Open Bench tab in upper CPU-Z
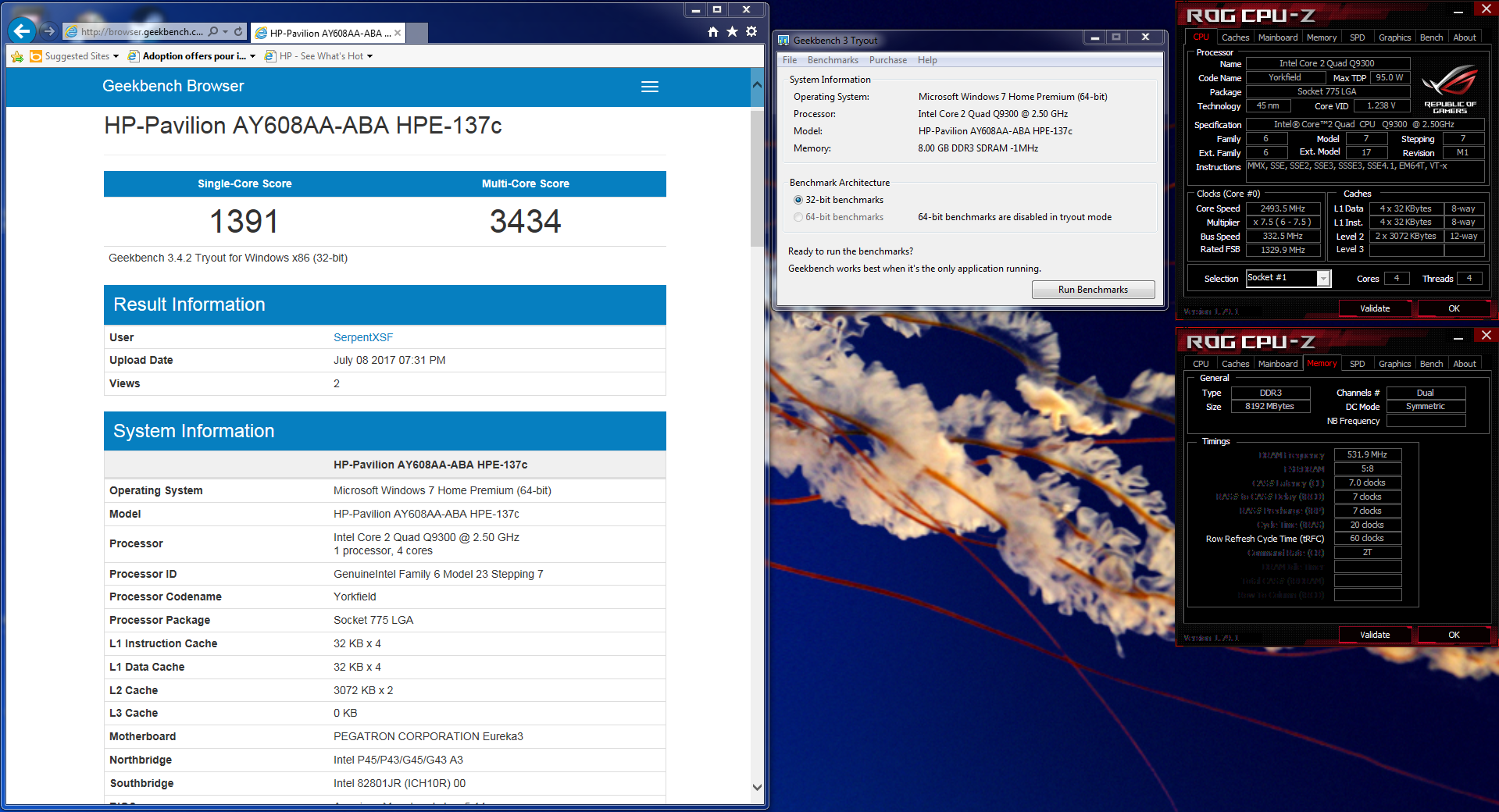 tap(1431, 37)
